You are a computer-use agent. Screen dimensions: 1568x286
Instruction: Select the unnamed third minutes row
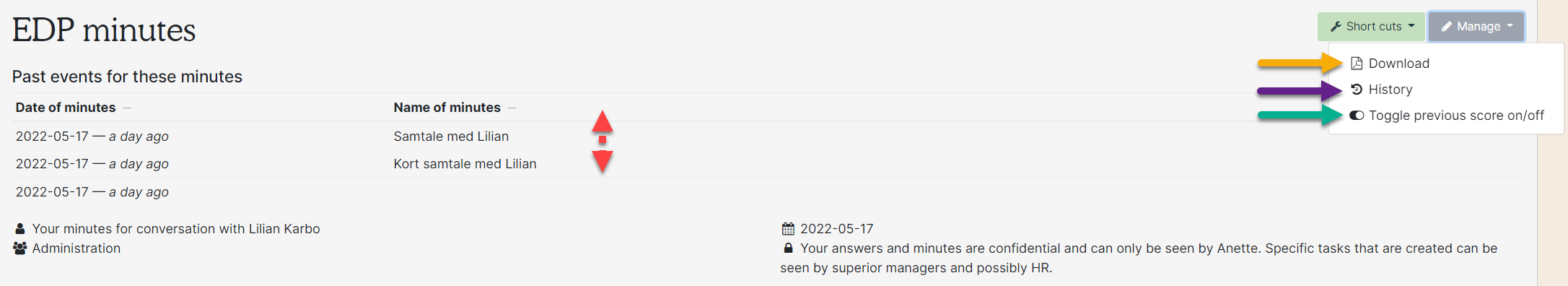click(x=768, y=192)
